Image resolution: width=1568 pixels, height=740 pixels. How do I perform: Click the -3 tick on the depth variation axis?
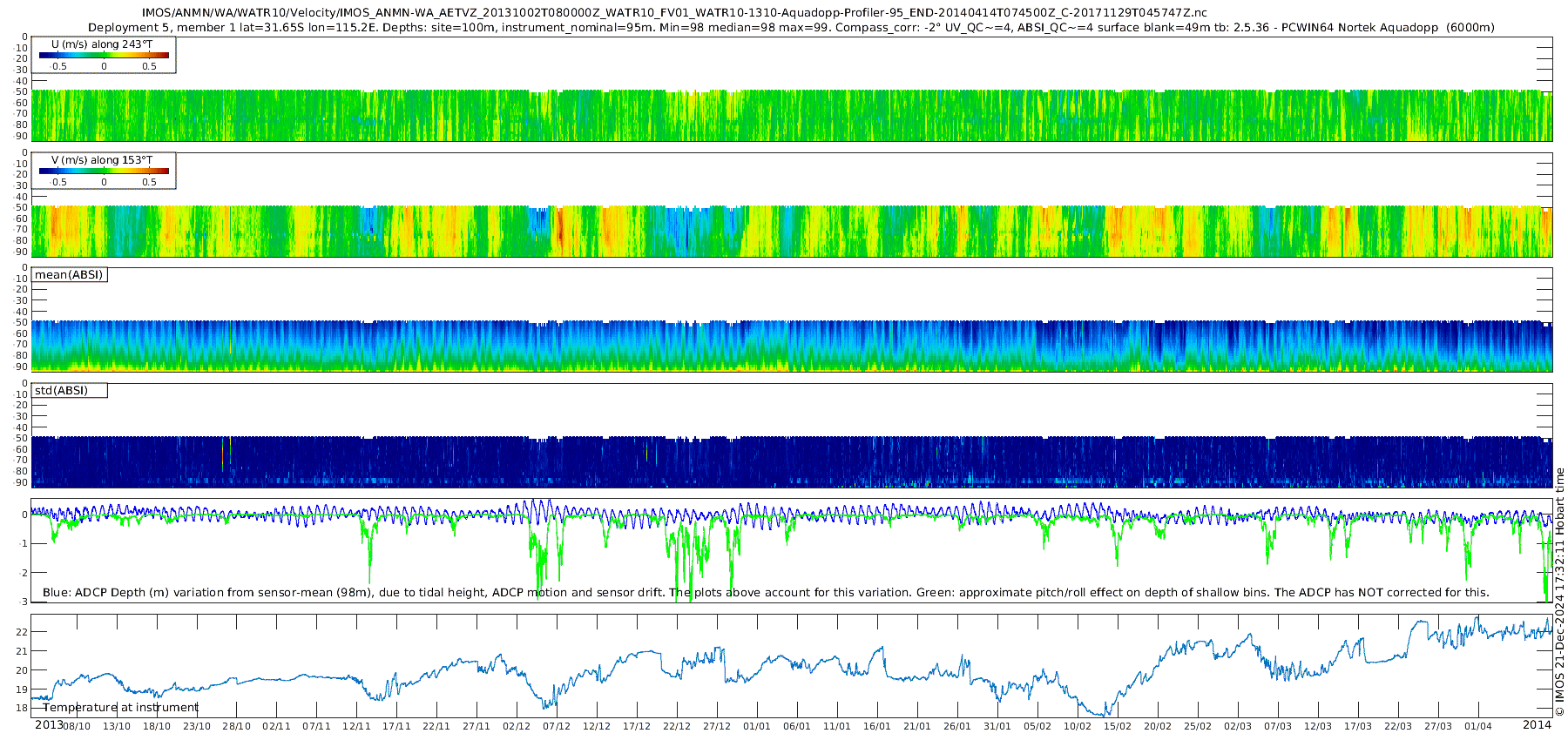pos(23,602)
